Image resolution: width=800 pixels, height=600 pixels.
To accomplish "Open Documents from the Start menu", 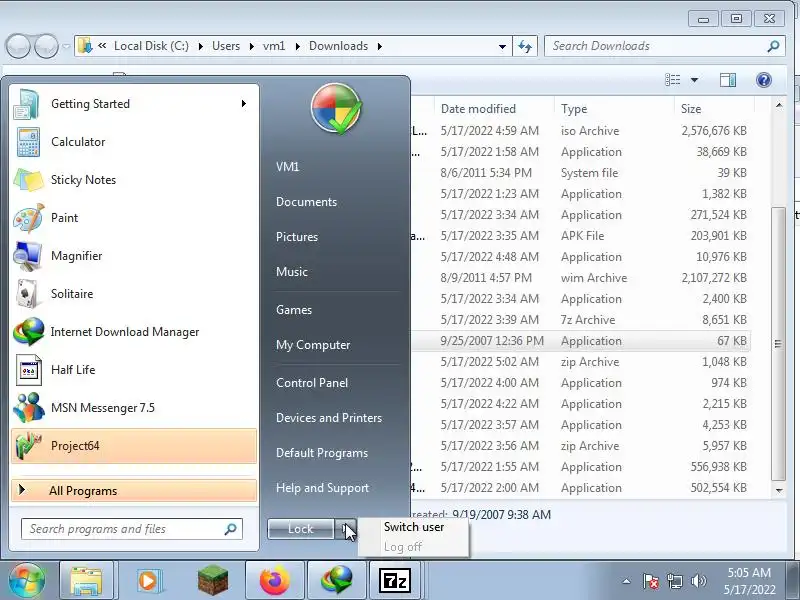I will click(307, 202).
